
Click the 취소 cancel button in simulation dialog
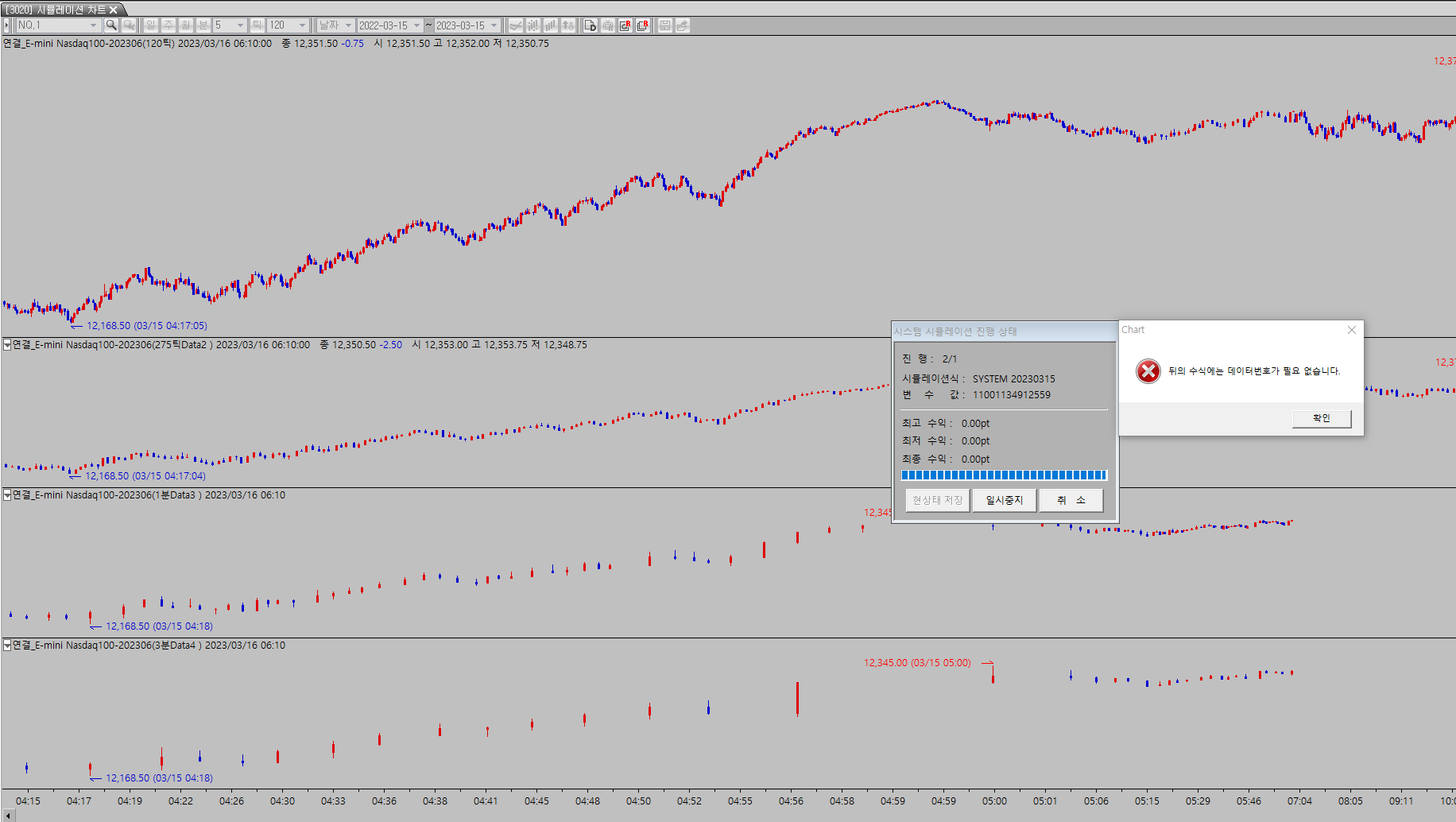(x=1071, y=500)
